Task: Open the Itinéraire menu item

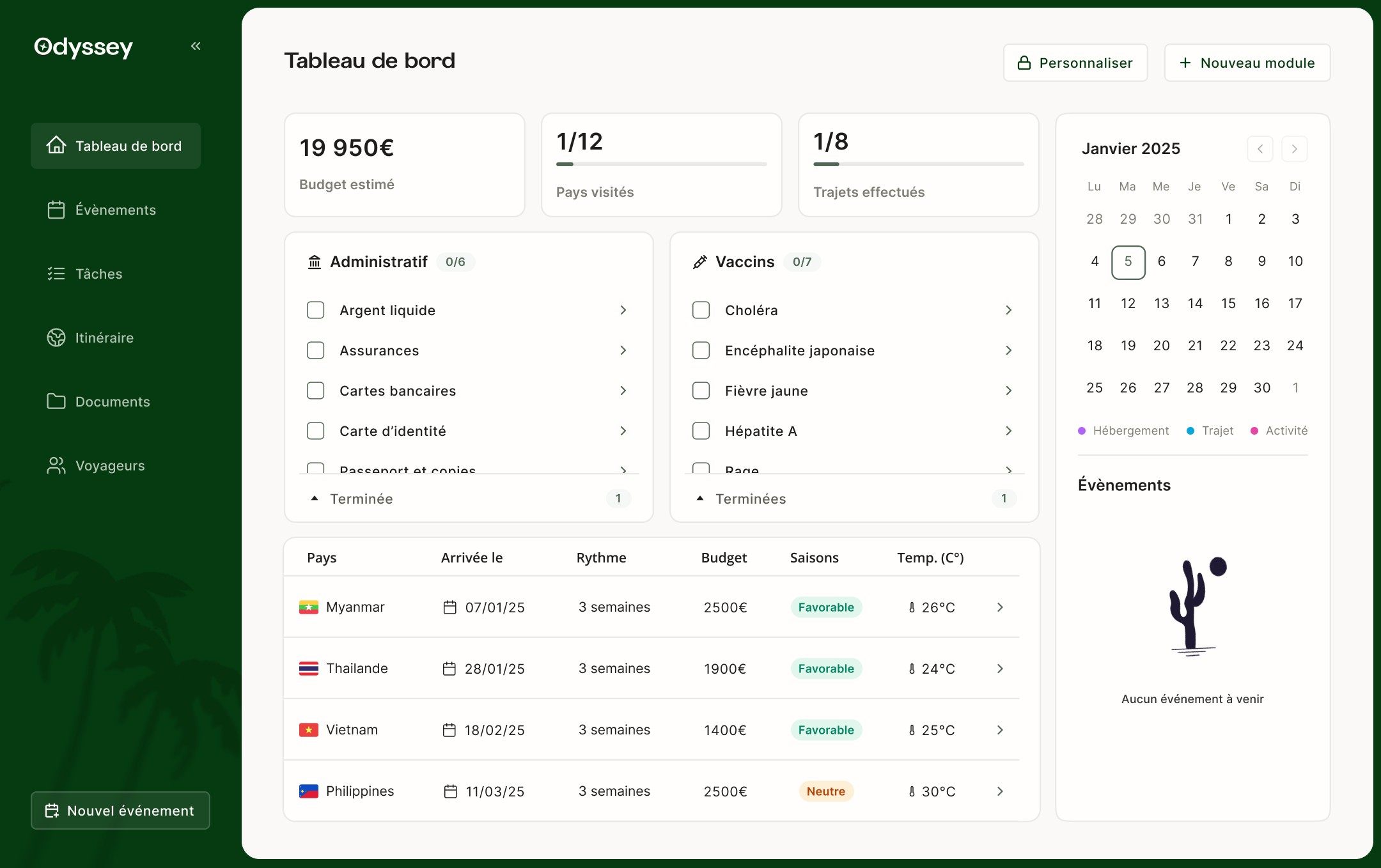Action: coord(104,337)
